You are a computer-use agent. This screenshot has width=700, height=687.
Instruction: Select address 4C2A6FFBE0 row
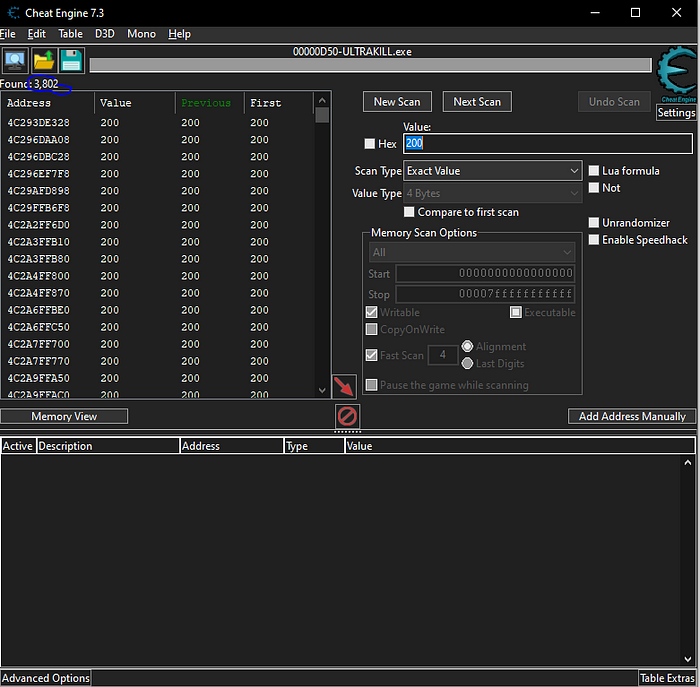tap(158, 310)
